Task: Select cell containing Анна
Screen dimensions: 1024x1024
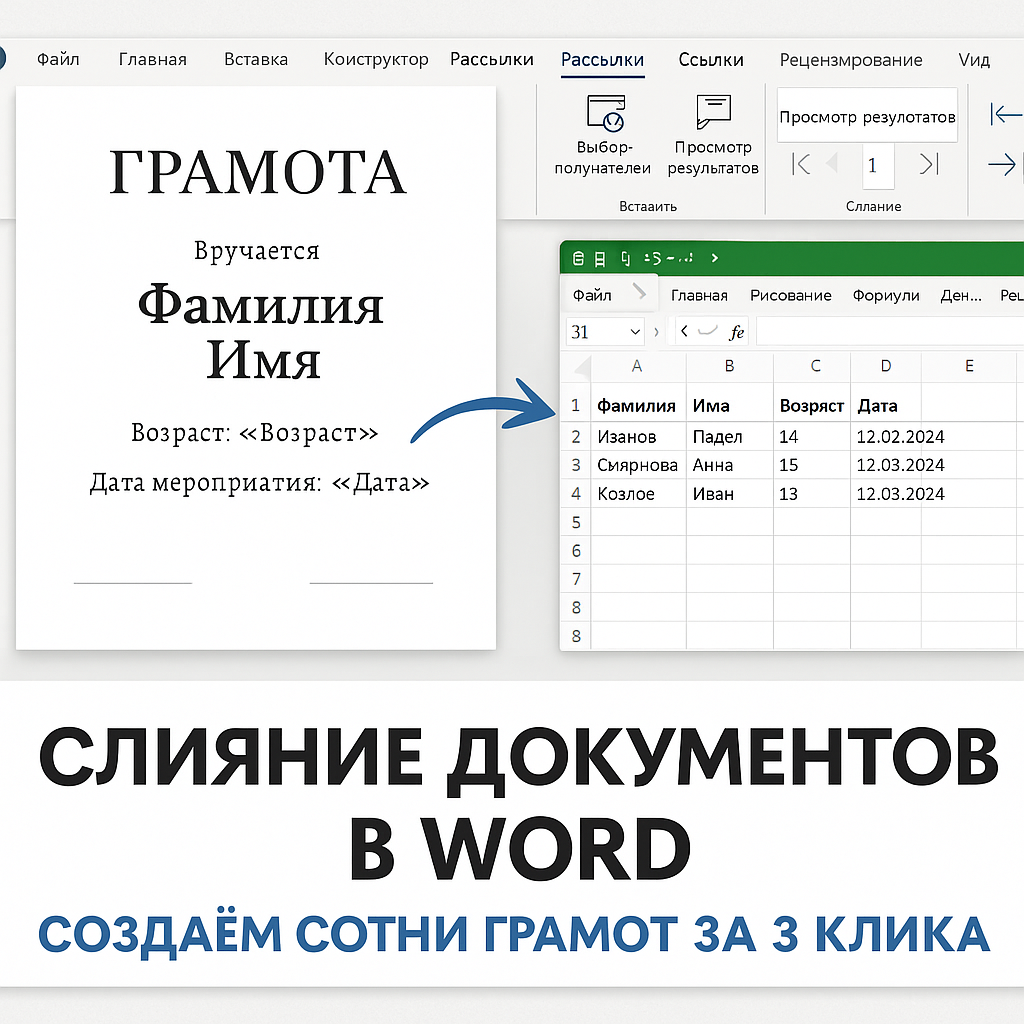Action: coord(730,465)
